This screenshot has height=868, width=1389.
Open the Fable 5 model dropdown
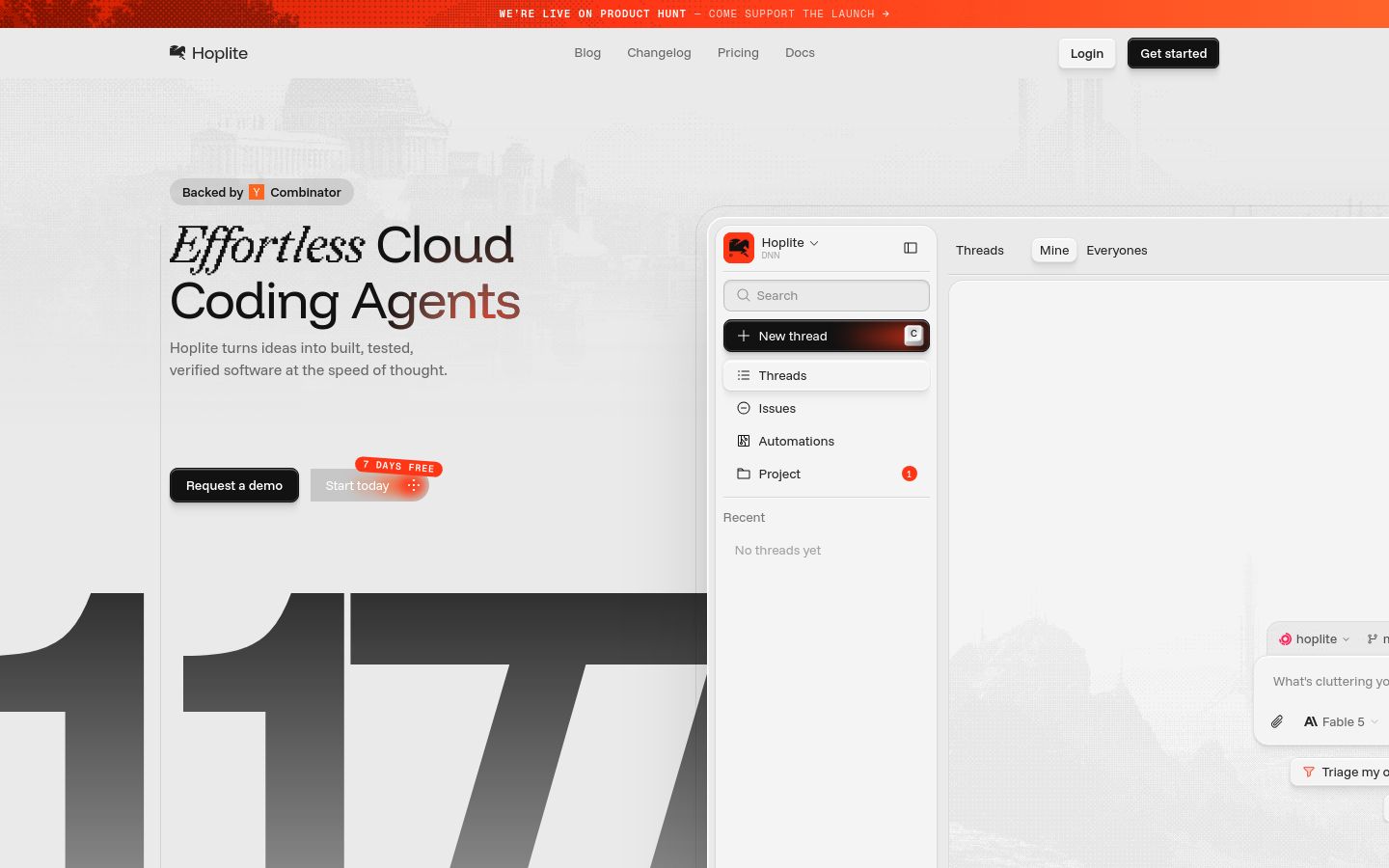click(1341, 721)
